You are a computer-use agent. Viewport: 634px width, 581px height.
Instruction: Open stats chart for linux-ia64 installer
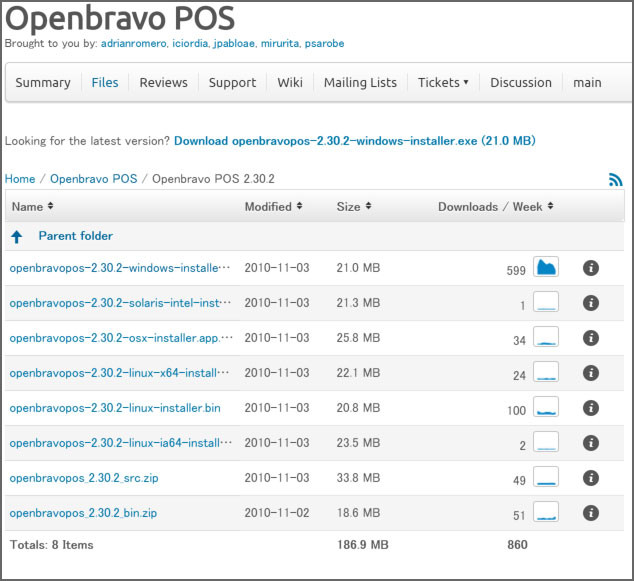546,442
